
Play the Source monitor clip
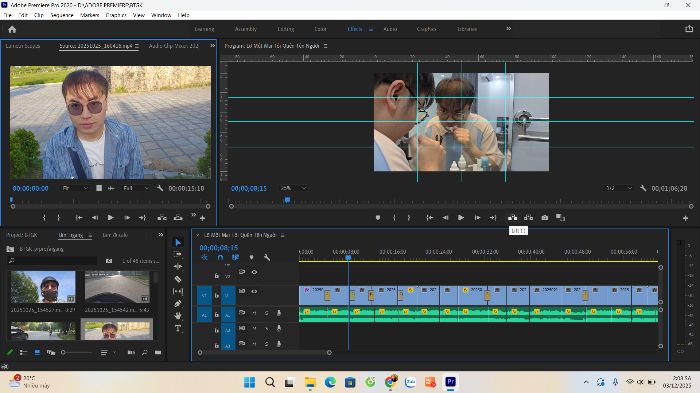pyautogui.click(x=111, y=217)
